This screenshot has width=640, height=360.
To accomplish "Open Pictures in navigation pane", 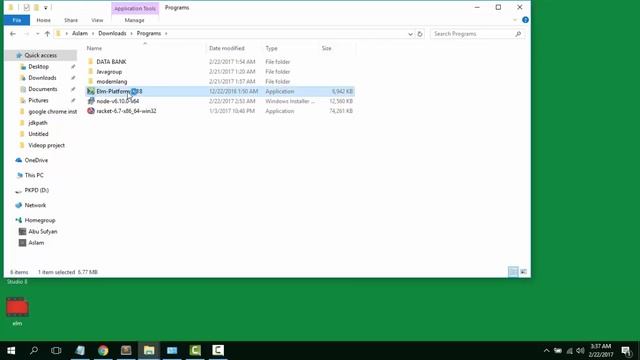I will point(38,100).
